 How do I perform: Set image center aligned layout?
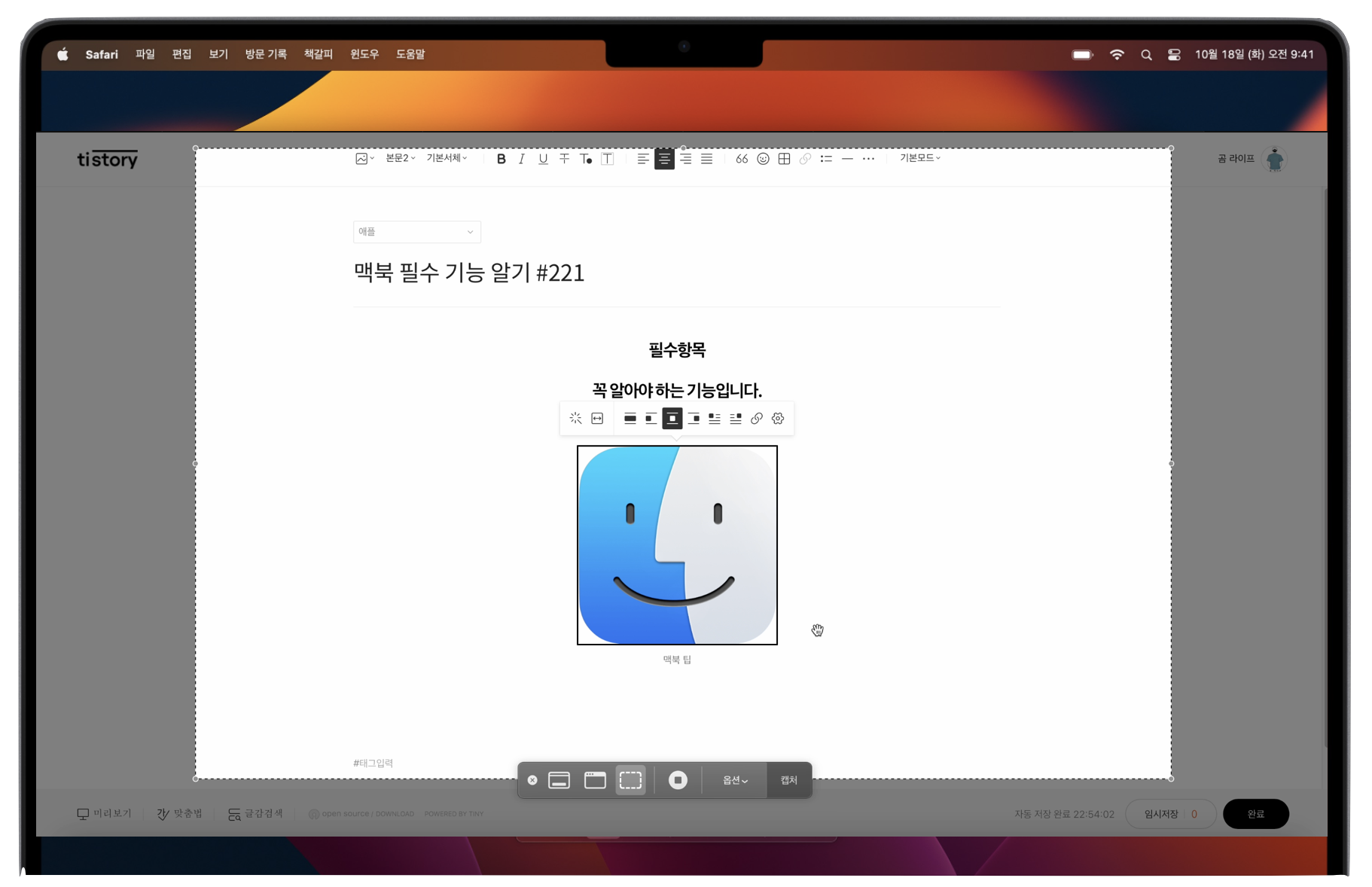[x=672, y=419]
